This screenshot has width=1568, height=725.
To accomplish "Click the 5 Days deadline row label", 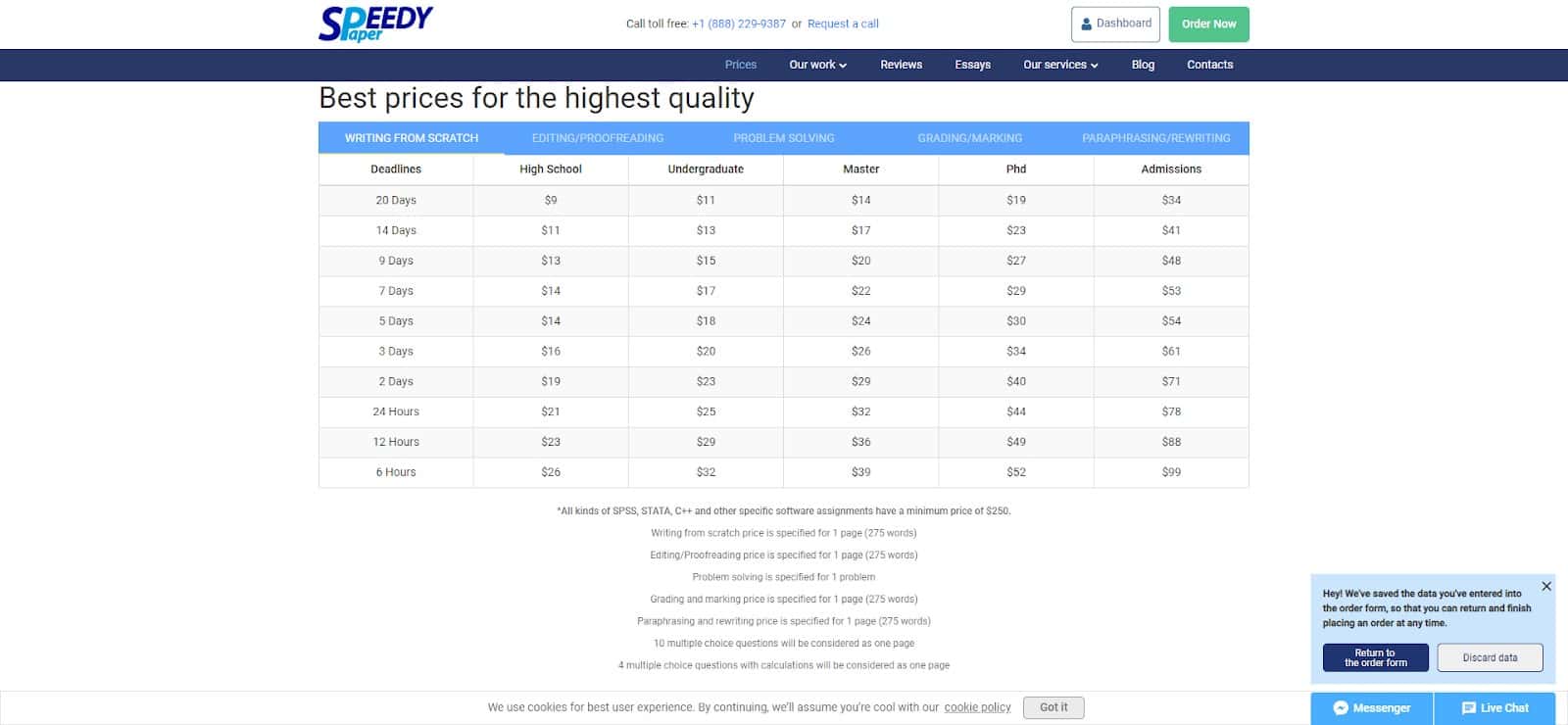I will click(x=396, y=321).
